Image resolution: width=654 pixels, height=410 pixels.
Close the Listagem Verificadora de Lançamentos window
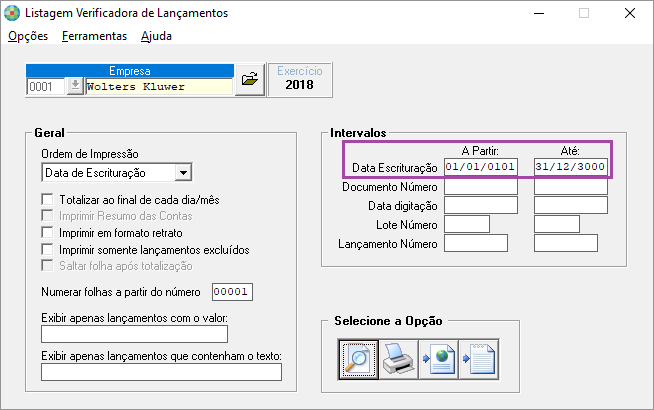[x=630, y=14]
